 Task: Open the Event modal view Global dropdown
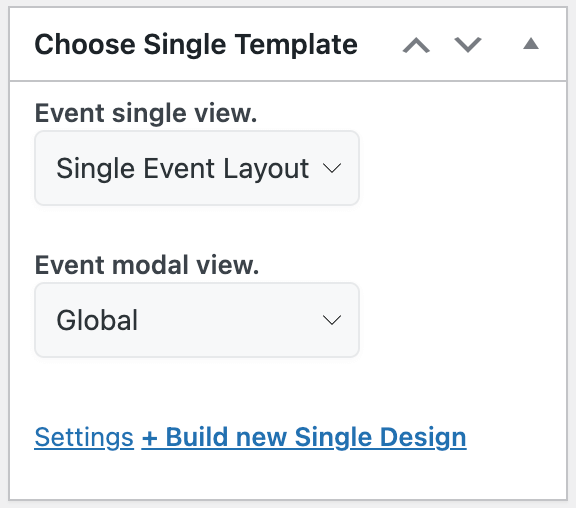(x=197, y=320)
